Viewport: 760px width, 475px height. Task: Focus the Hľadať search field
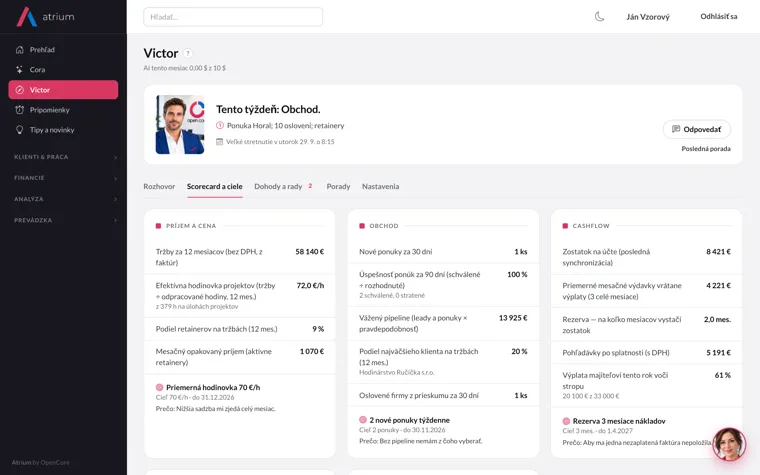233,17
